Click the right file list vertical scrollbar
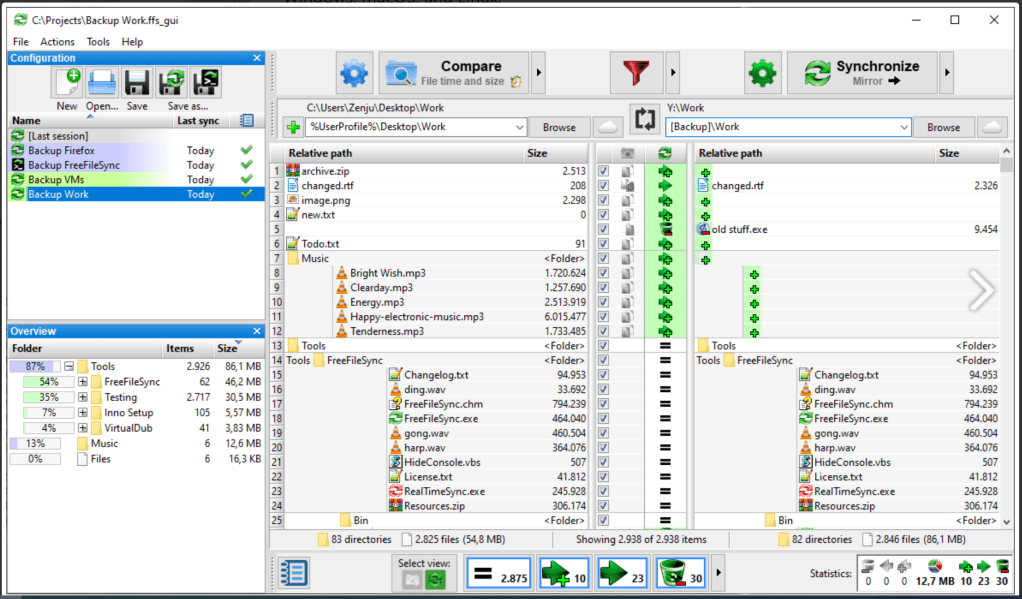This screenshot has width=1022, height=599. click(x=1007, y=340)
